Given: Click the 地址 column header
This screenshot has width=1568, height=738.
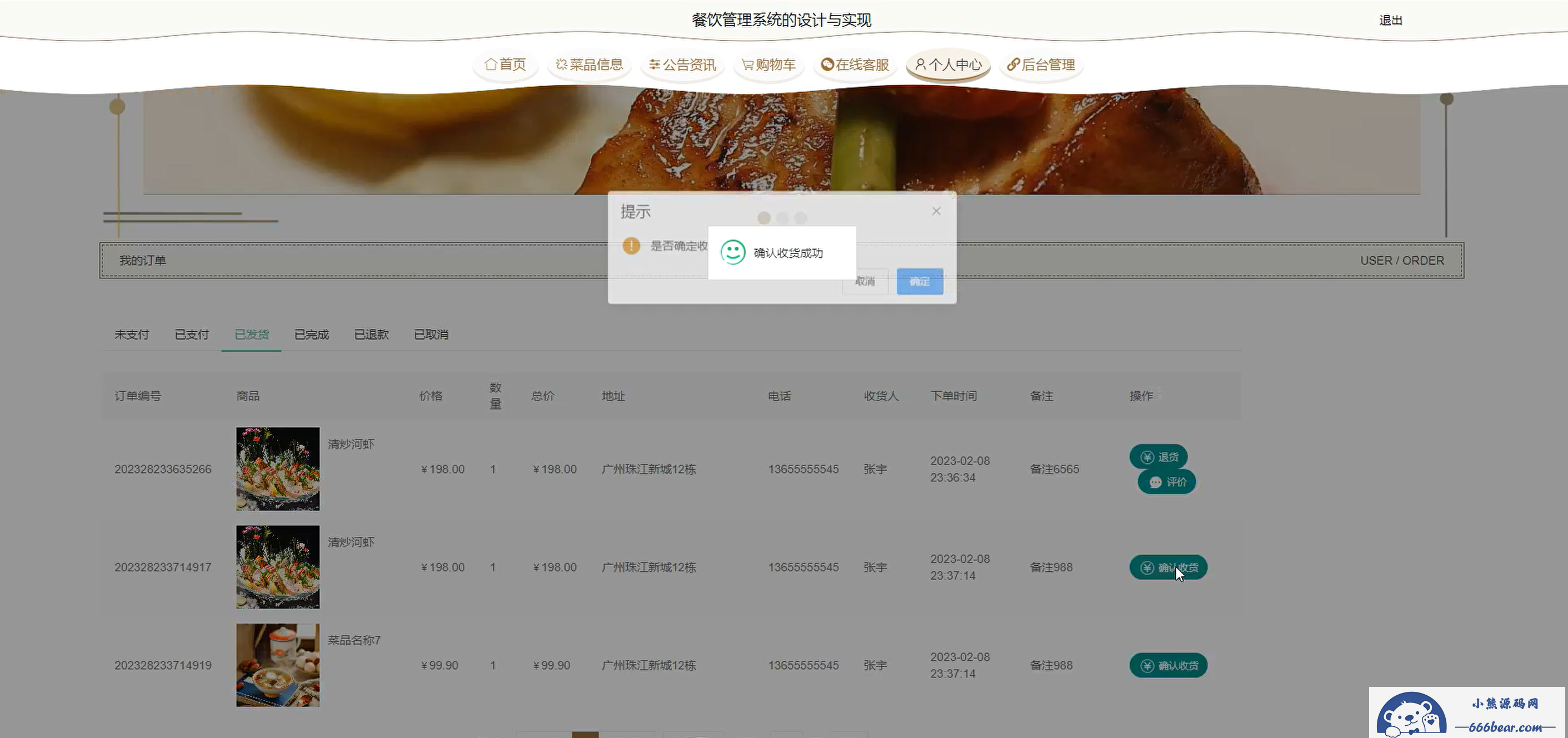Looking at the screenshot, I should 613,396.
